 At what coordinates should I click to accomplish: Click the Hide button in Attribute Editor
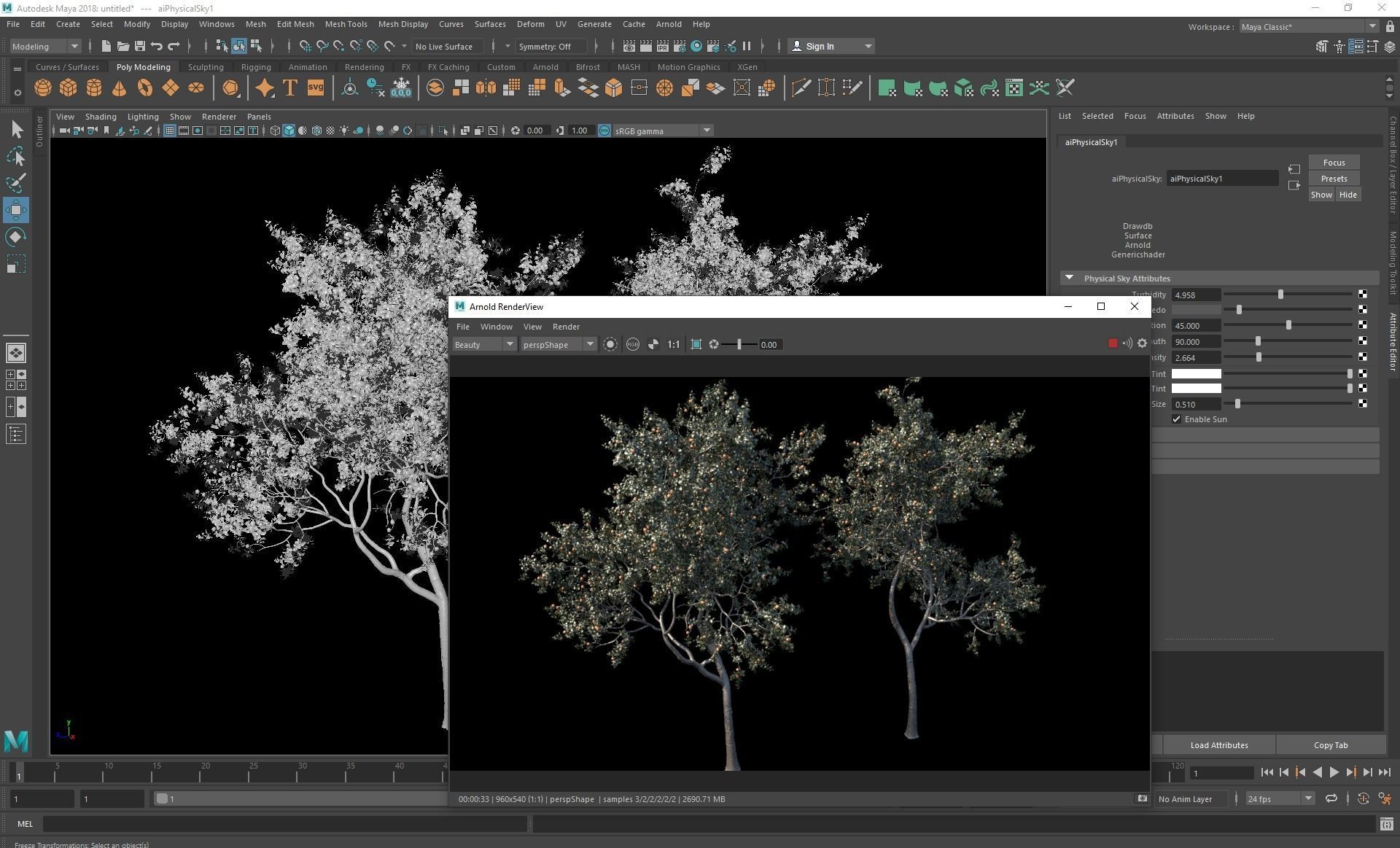pyautogui.click(x=1347, y=195)
